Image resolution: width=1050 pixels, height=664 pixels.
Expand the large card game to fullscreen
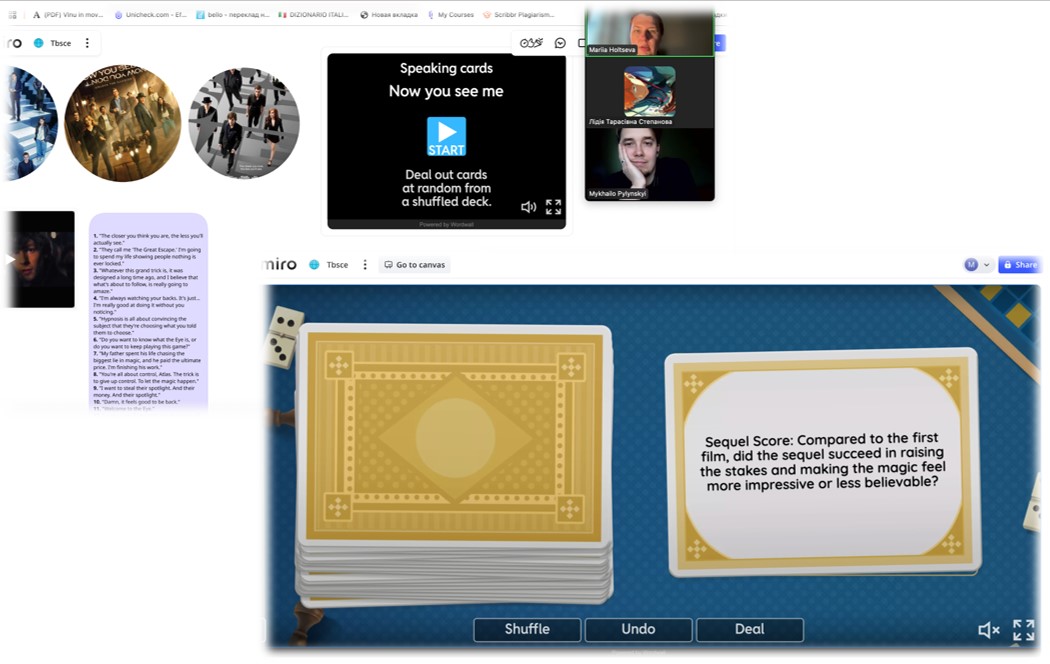tap(1023, 629)
